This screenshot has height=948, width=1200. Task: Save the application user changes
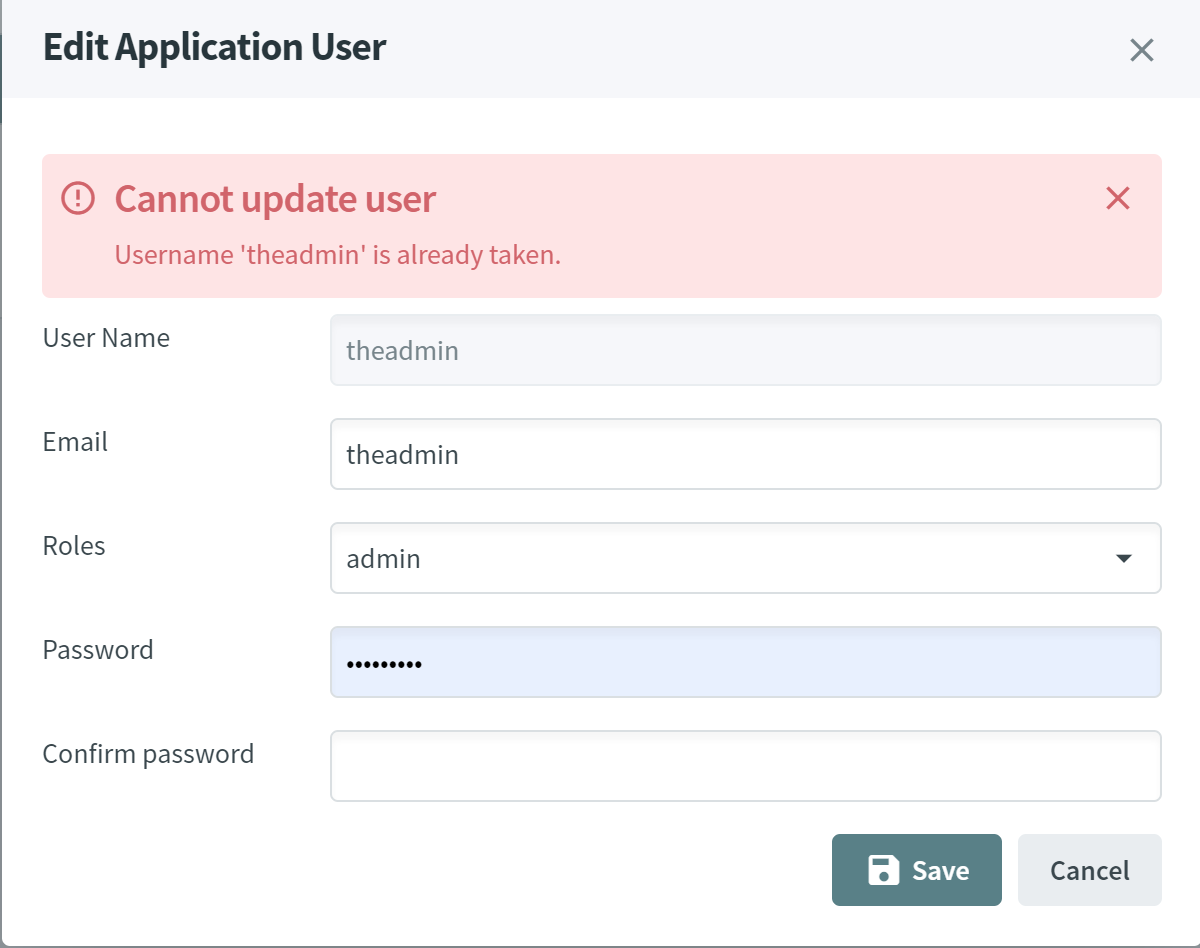[x=917, y=870]
